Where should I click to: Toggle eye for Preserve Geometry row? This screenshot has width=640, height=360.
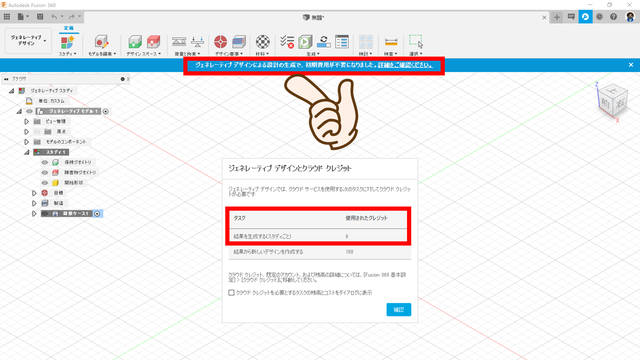click(x=45, y=162)
